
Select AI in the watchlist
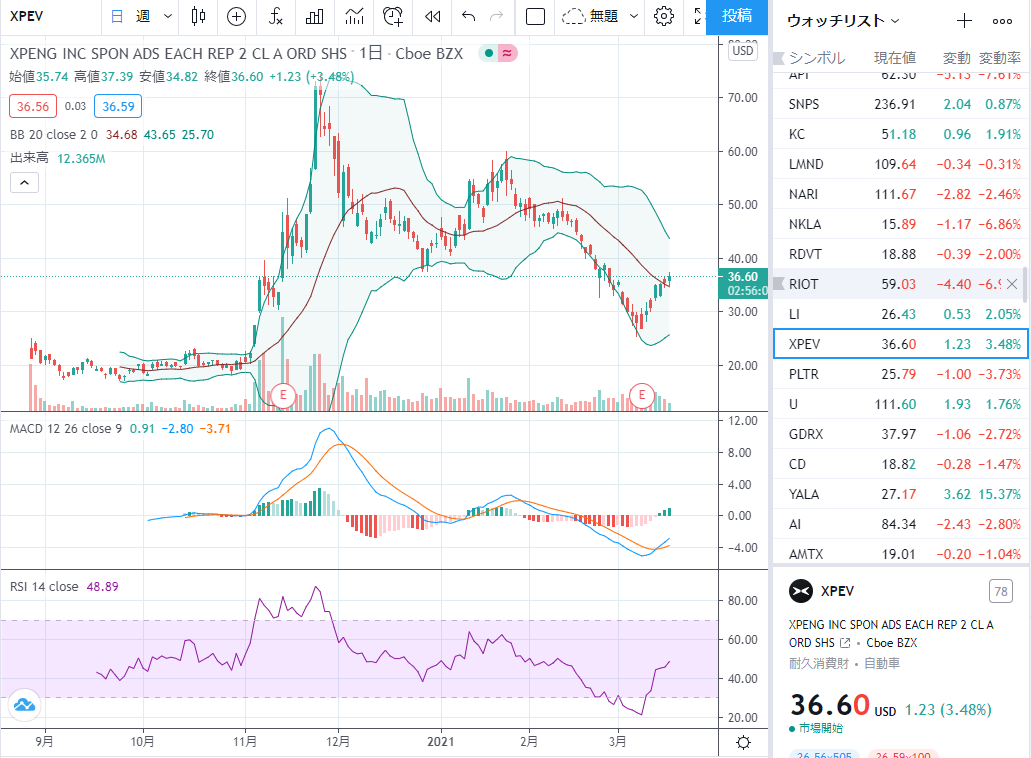pyautogui.click(x=899, y=525)
